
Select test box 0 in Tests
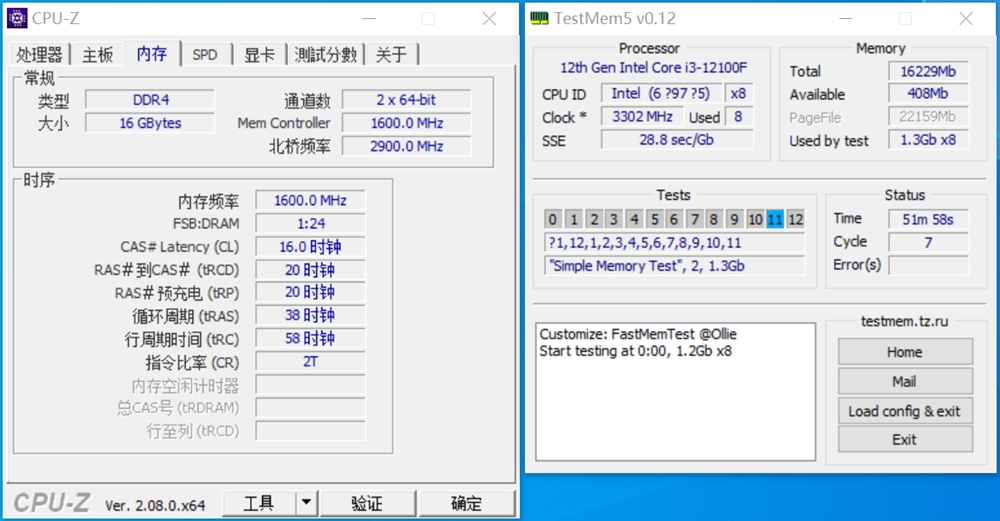coord(552,219)
